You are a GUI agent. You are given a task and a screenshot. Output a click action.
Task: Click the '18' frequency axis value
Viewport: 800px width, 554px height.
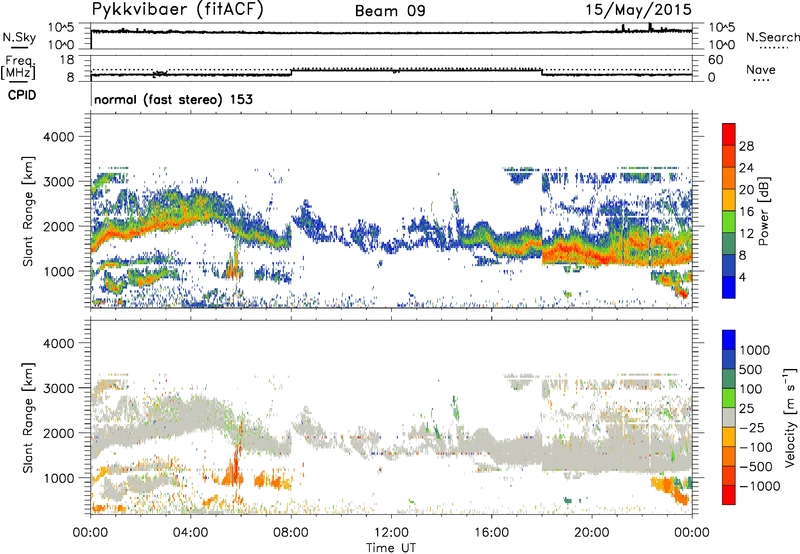tap(67, 60)
